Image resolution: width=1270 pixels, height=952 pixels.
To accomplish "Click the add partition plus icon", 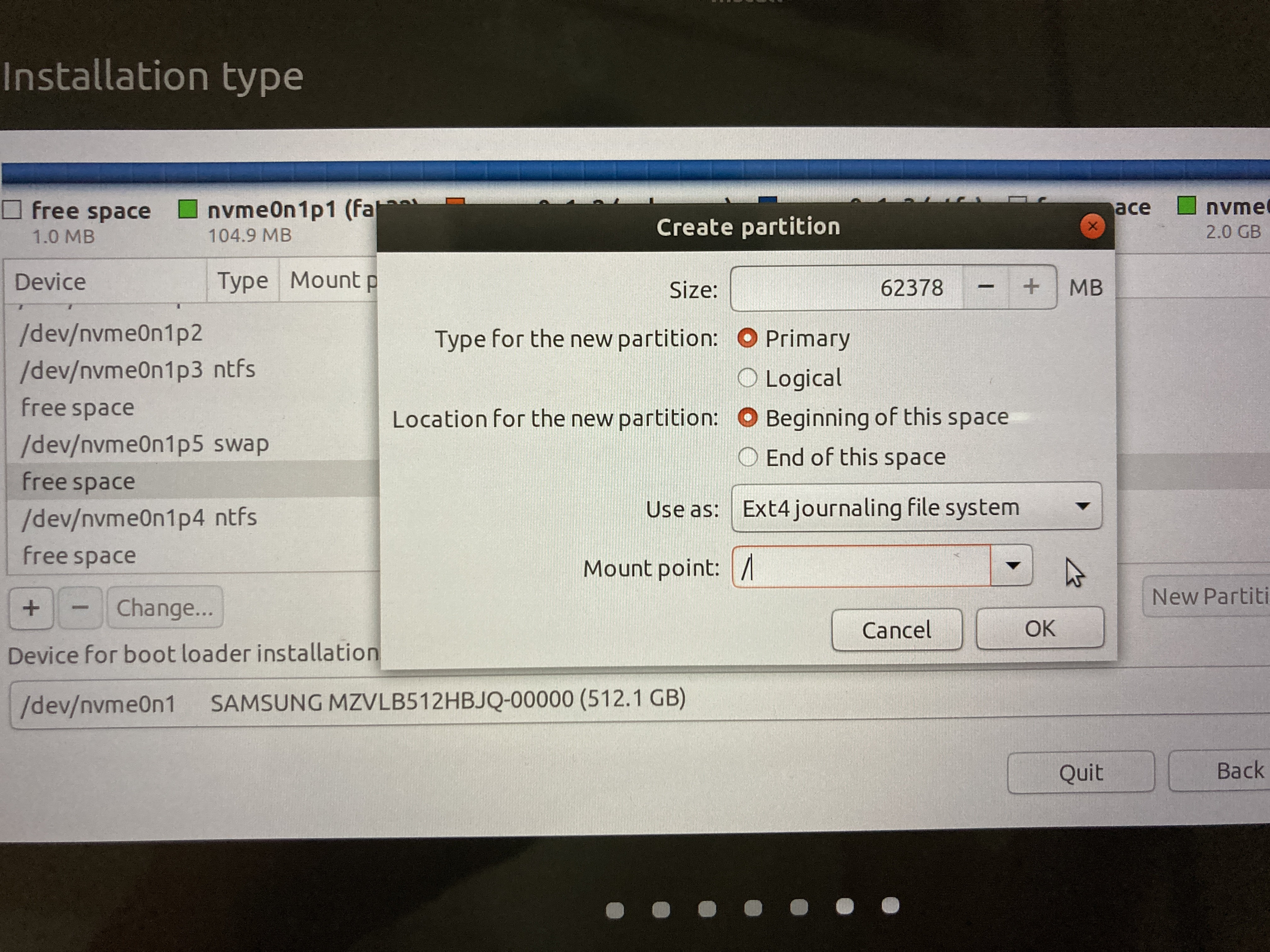I will (x=31, y=608).
